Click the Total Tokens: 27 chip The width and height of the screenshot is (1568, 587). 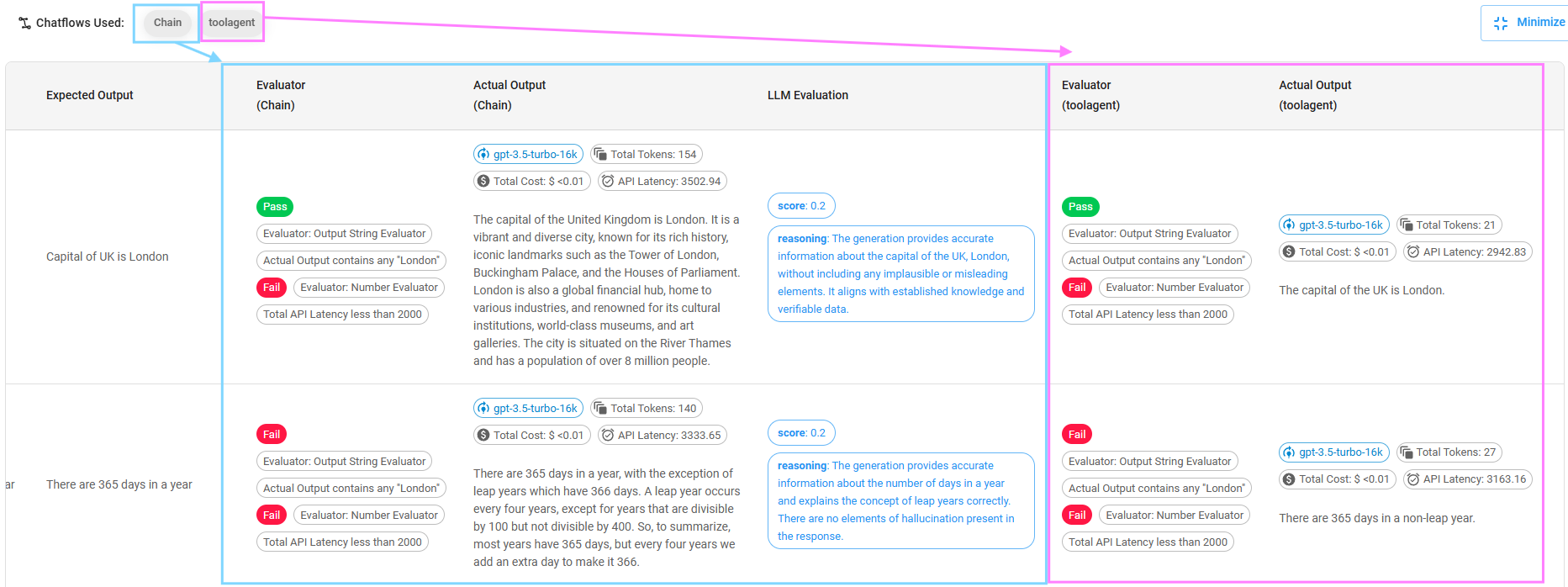tap(1449, 452)
